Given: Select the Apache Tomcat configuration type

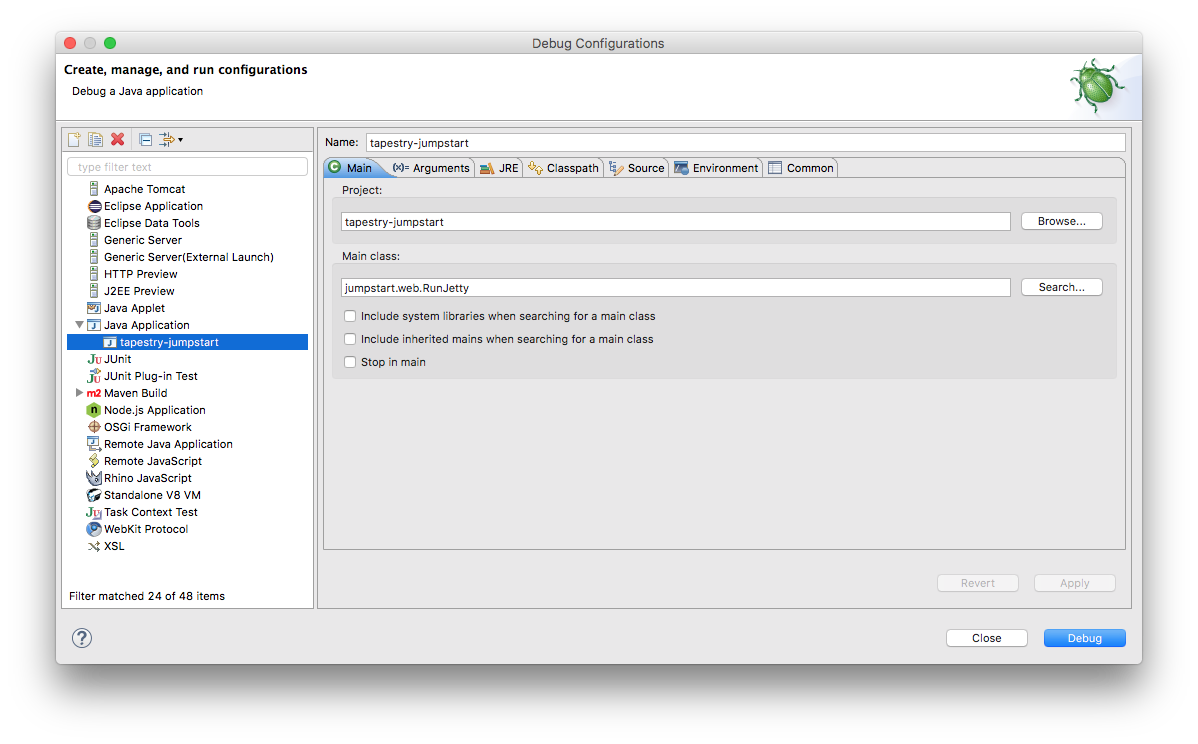Looking at the screenshot, I should tap(144, 189).
